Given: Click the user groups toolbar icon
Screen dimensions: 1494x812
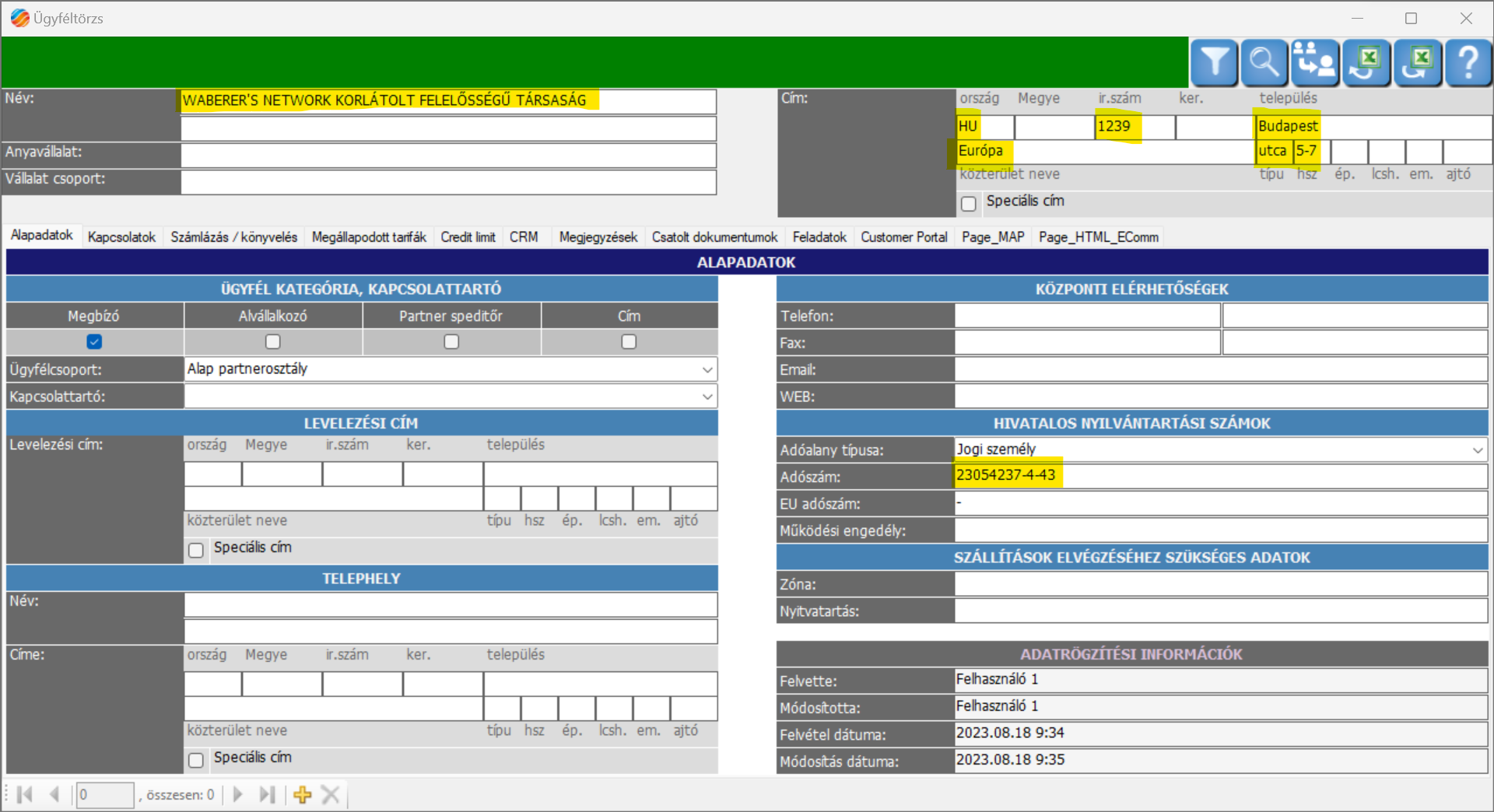Looking at the screenshot, I should (1315, 62).
